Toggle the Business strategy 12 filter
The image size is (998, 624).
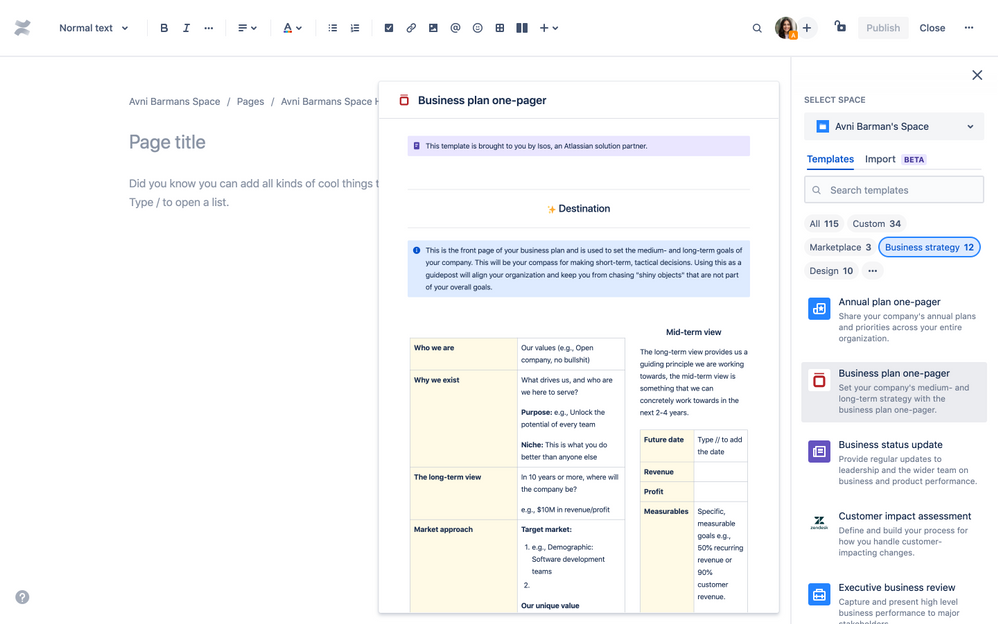coord(929,247)
